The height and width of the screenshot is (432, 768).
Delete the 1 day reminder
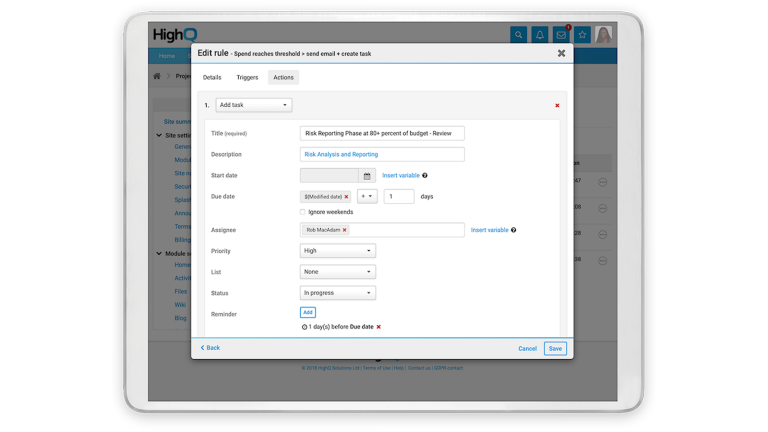[x=379, y=327]
